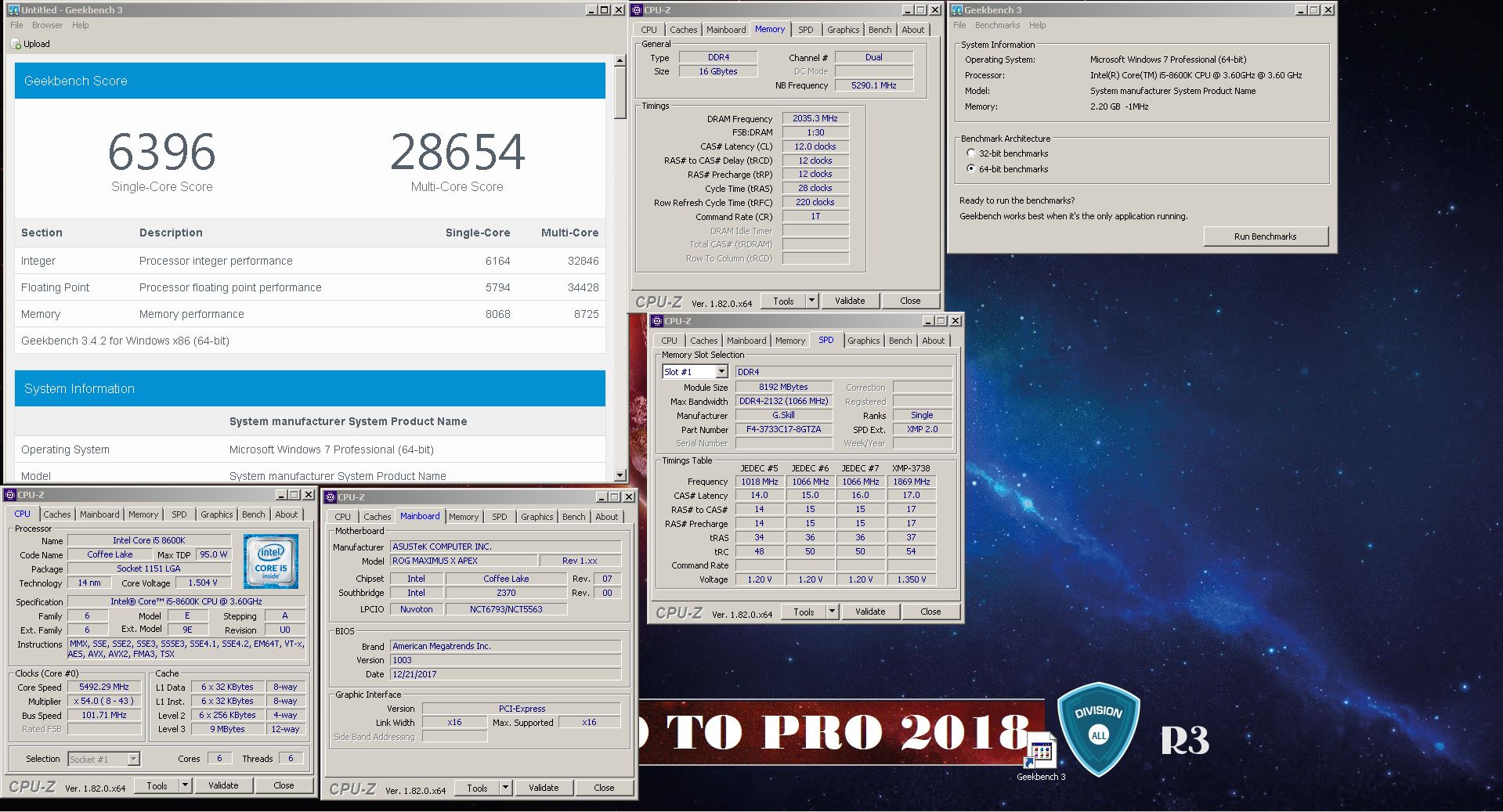Open Help menu in Geekbench results window
The width and height of the screenshot is (1503, 812).
point(81,25)
